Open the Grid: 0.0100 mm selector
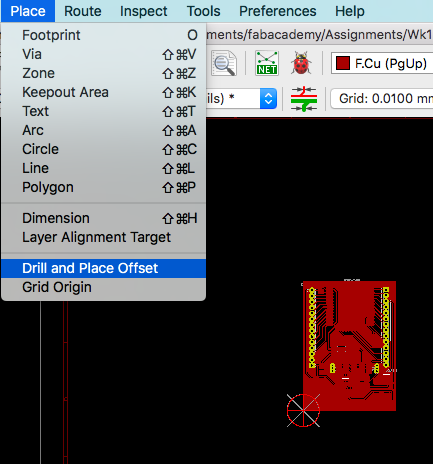This screenshot has height=464, width=433. click(x=382, y=98)
